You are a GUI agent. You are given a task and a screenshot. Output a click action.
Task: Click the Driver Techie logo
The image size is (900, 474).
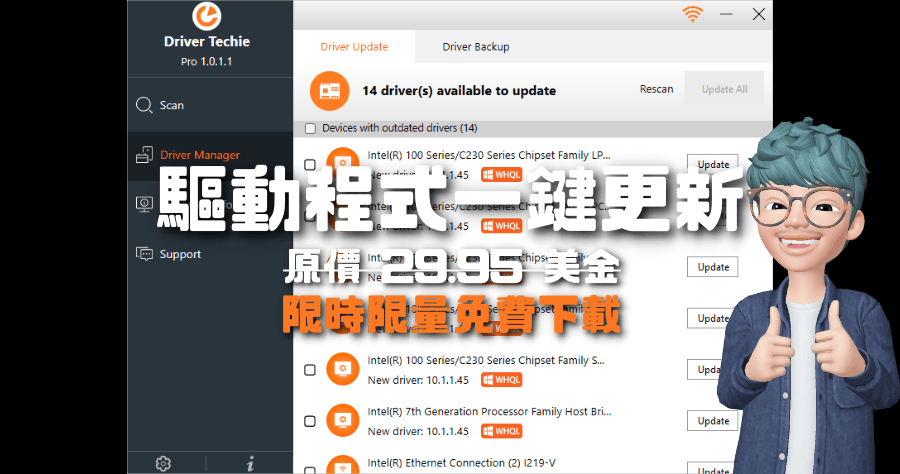207,15
